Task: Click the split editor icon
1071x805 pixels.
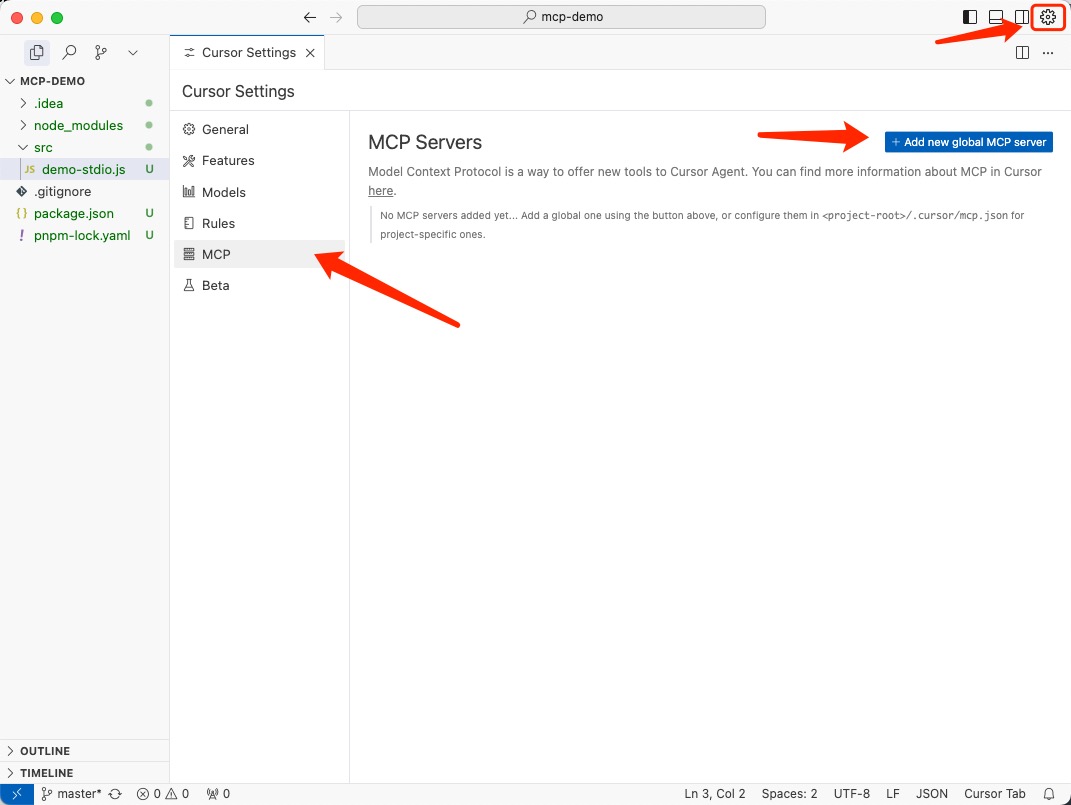Action: [1022, 53]
